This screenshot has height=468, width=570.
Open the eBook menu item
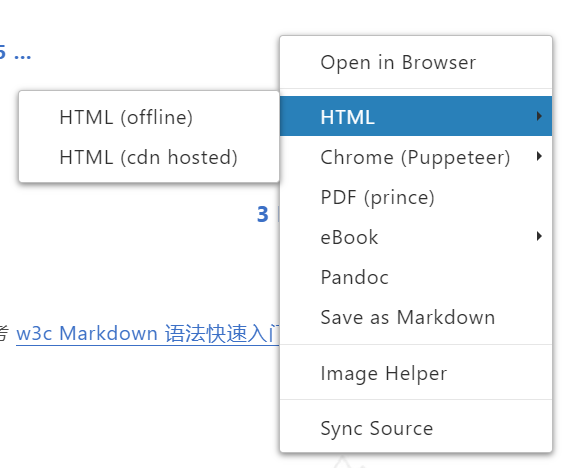(416, 237)
